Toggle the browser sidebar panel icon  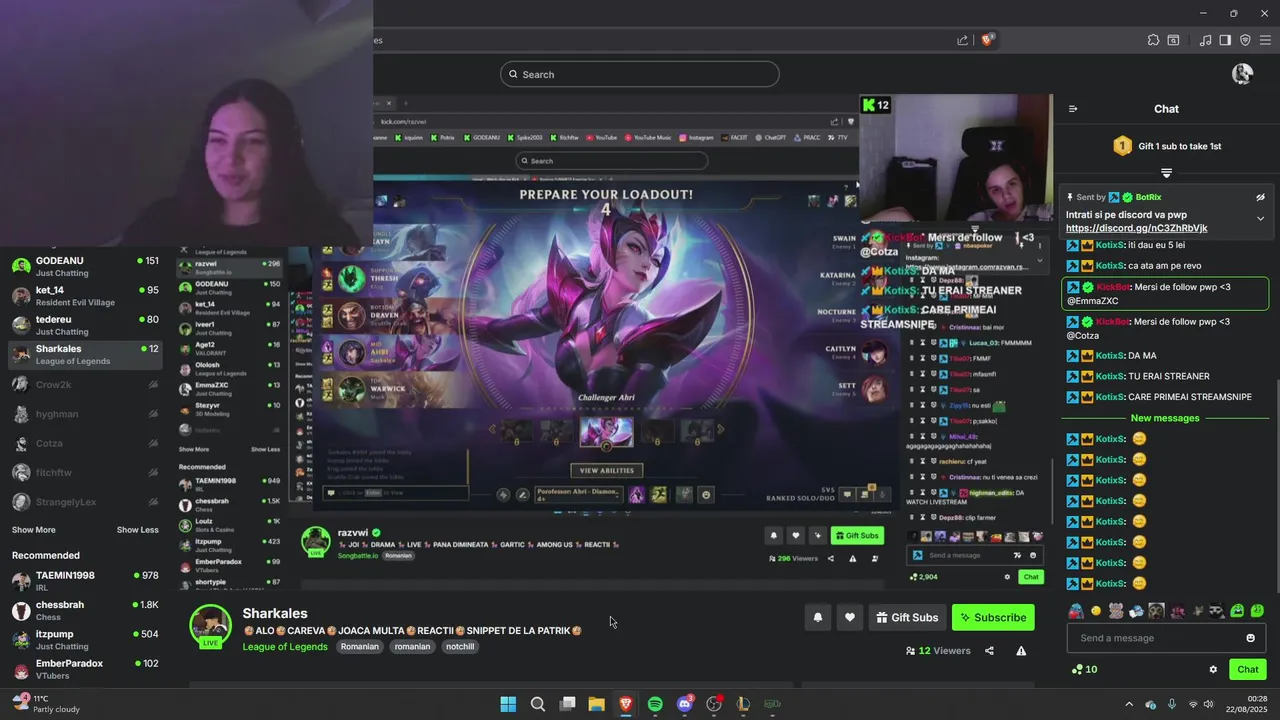pyautogui.click(x=1225, y=40)
